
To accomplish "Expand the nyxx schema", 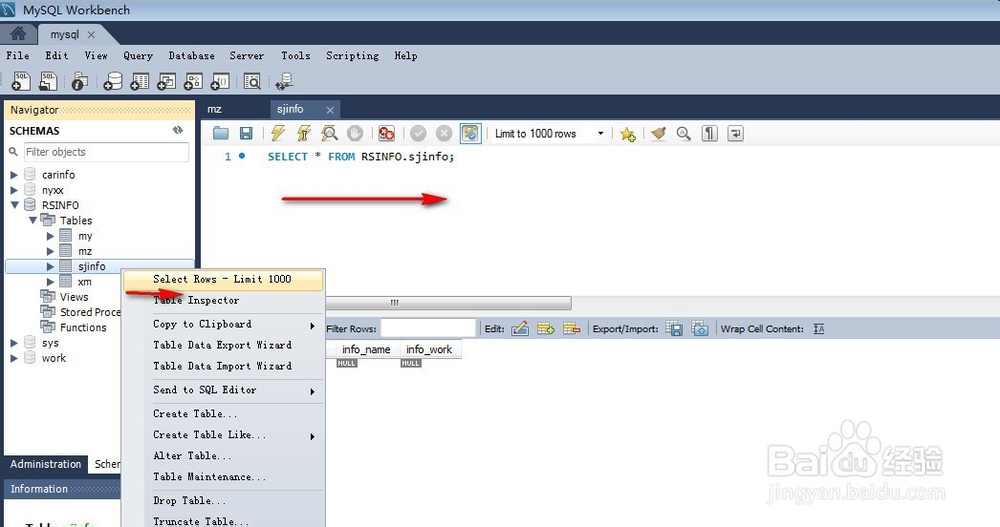I will (14, 189).
